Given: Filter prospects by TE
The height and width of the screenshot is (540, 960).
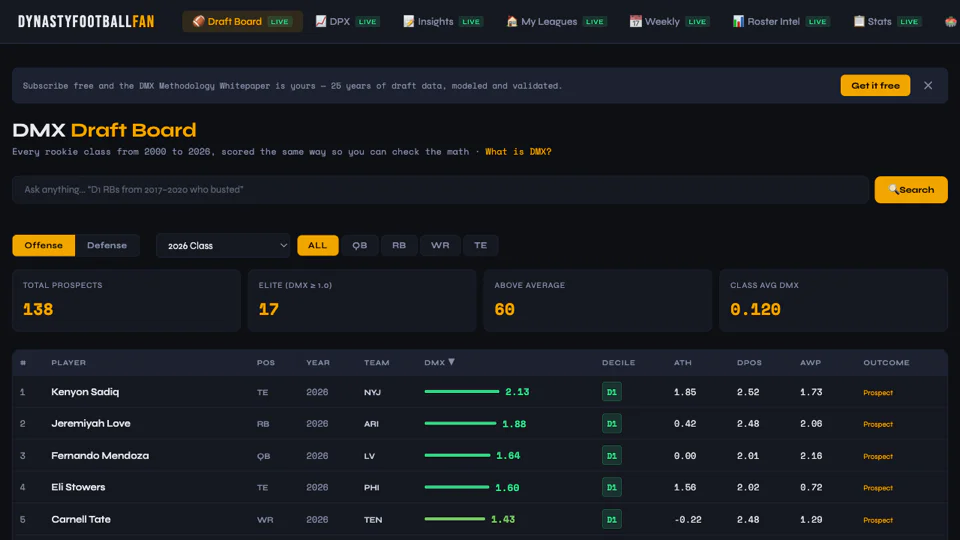Looking at the screenshot, I should tap(481, 246).
